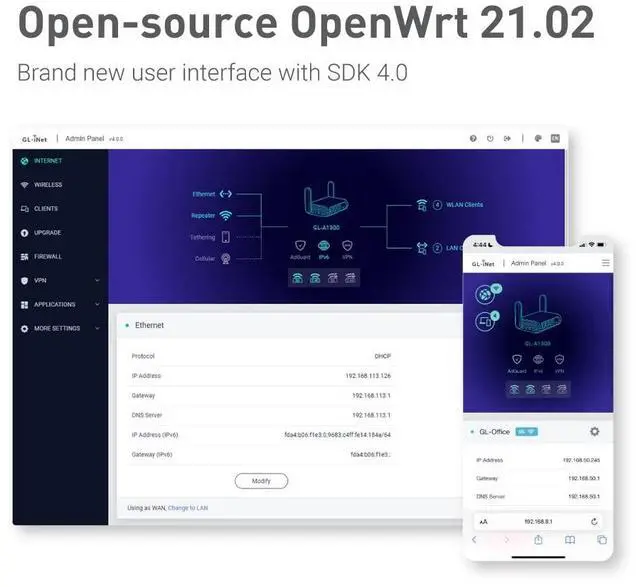The height and width of the screenshot is (587, 640).
Task: Open Firewall in the sidebar
Action: coord(47,257)
